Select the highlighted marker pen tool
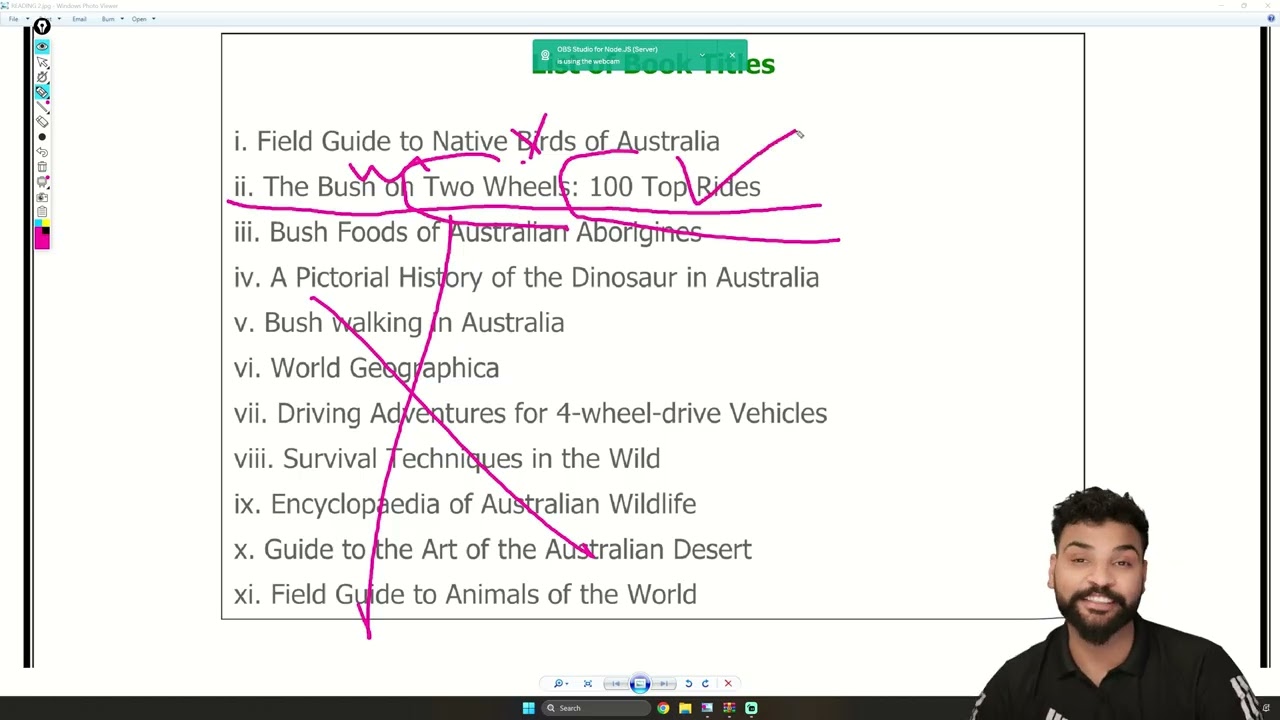 (42, 92)
